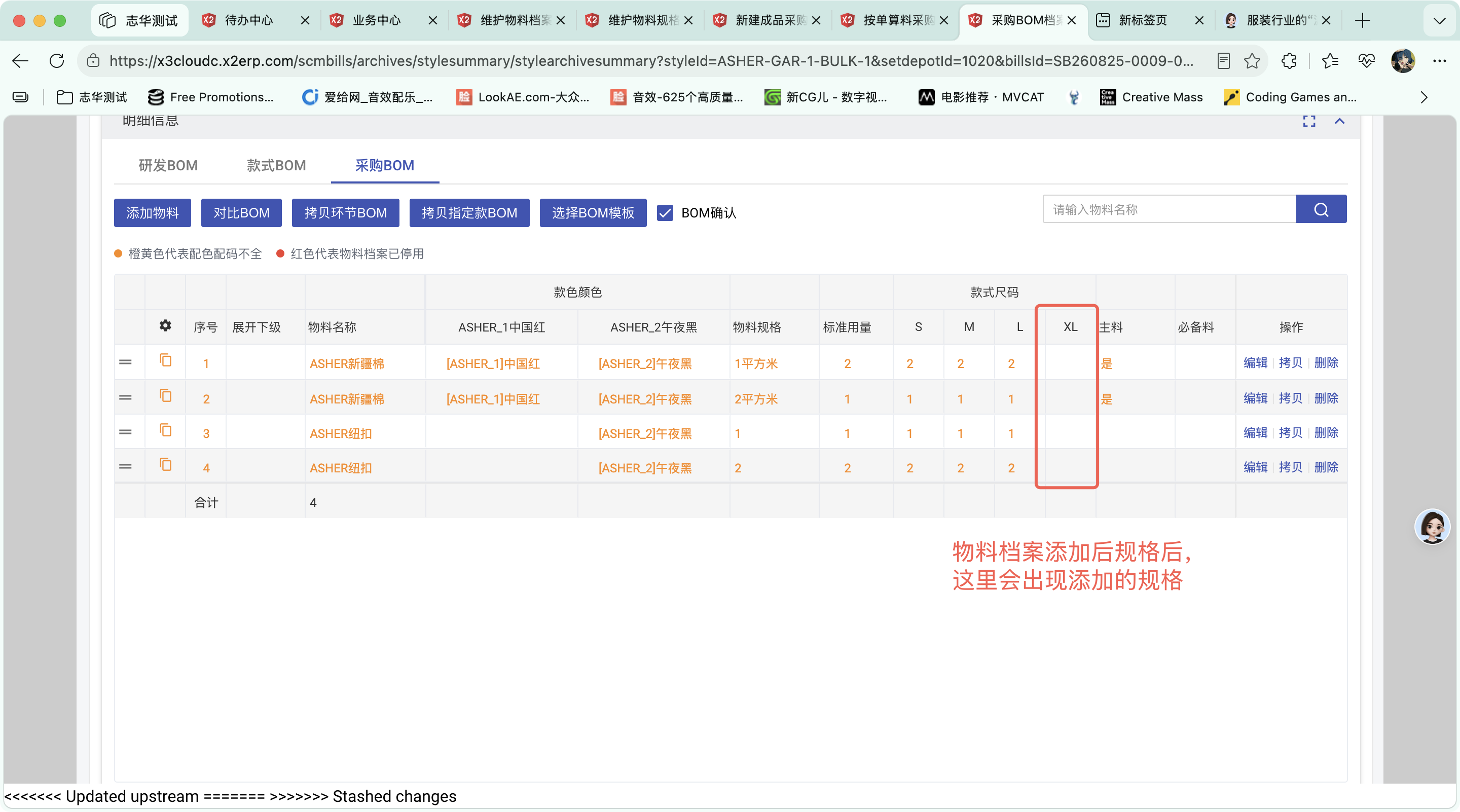Viewport: 1460px width, 812px height.
Task: Bookmark this page with star icon
Action: (x=1252, y=61)
